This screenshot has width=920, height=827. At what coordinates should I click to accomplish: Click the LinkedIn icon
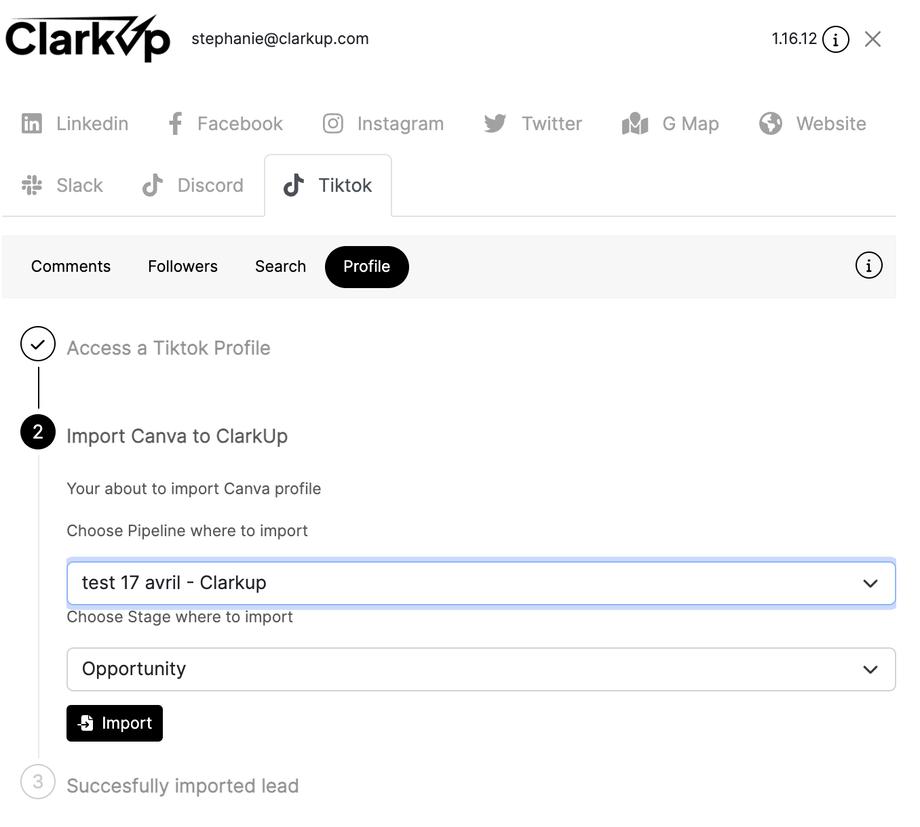pyautogui.click(x=32, y=124)
